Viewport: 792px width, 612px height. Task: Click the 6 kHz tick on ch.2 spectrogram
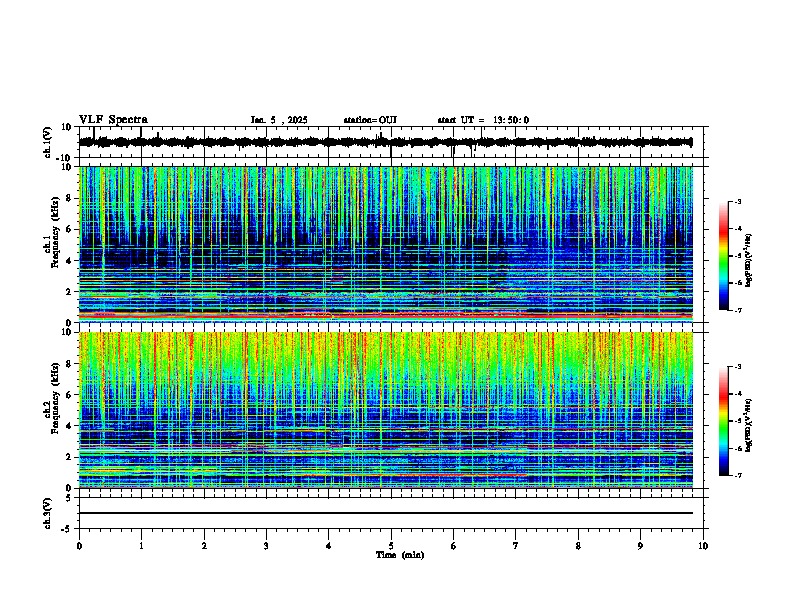click(70, 395)
